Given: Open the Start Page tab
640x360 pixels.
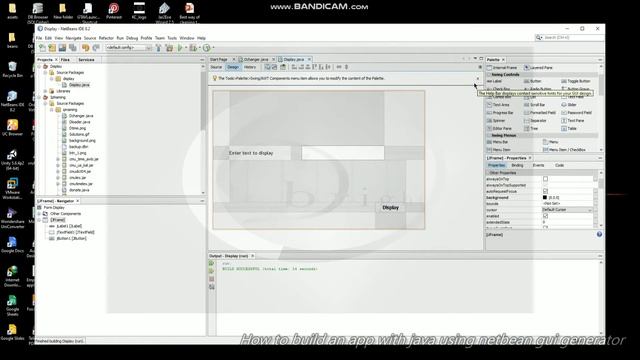Looking at the screenshot, I should point(218,60).
